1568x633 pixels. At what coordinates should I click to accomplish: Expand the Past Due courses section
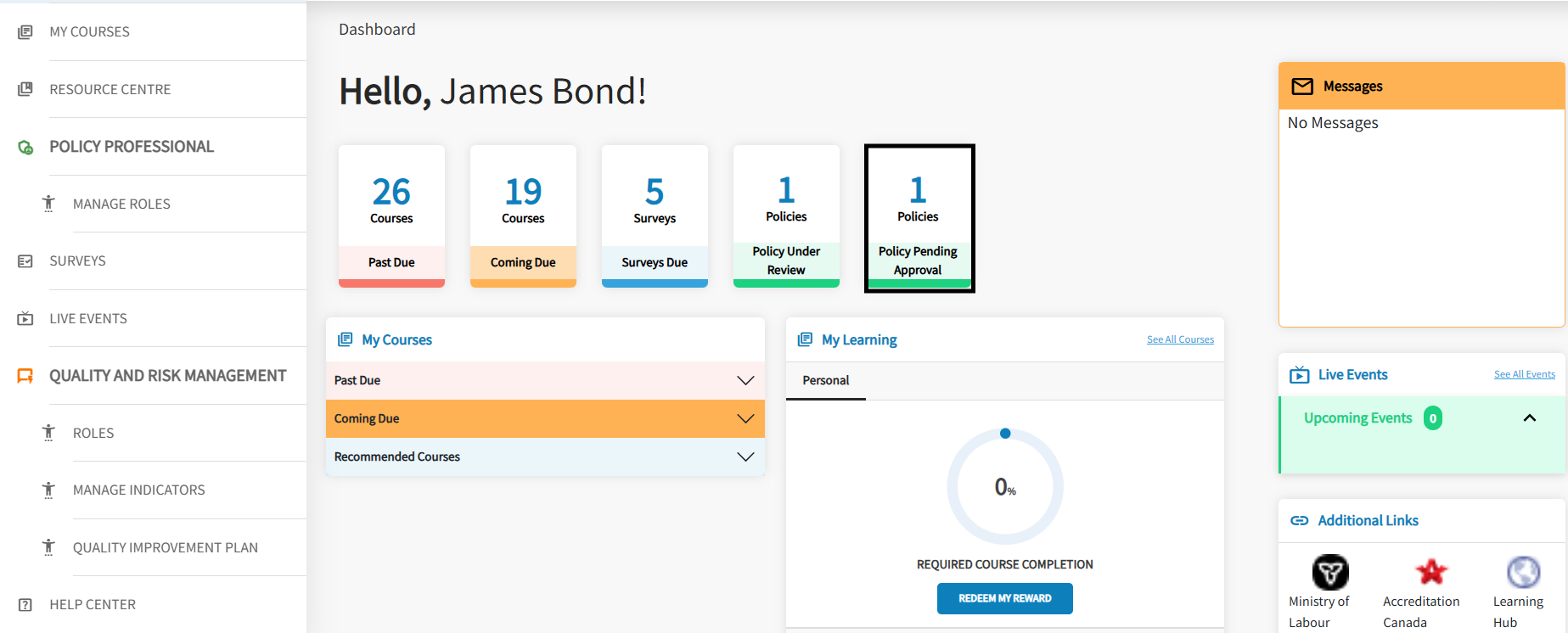[x=545, y=380]
